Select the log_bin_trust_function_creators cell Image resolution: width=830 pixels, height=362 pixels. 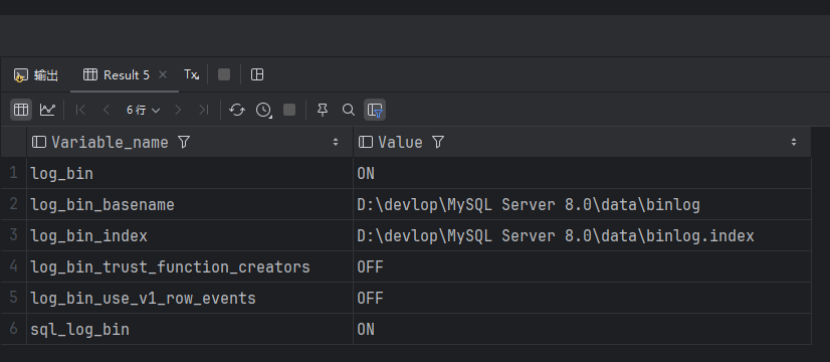(x=190, y=267)
